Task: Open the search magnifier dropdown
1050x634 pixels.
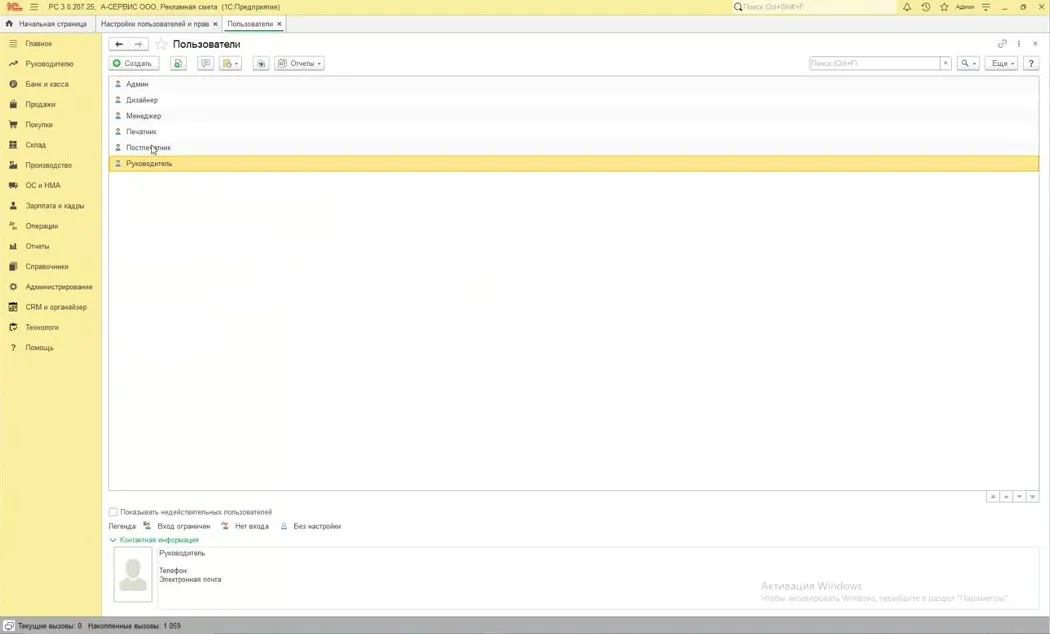Action: (968, 63)
